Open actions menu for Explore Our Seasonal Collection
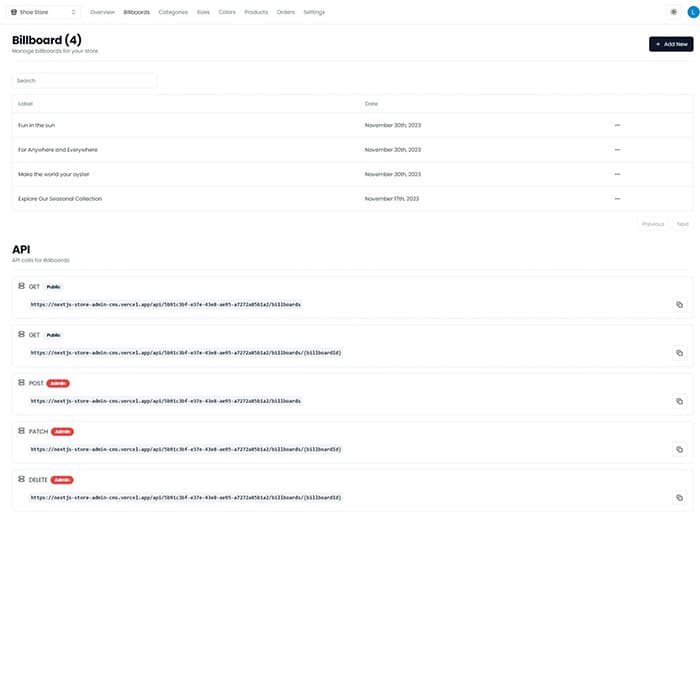This screenshot has width=700, height=700. (617, 199)
